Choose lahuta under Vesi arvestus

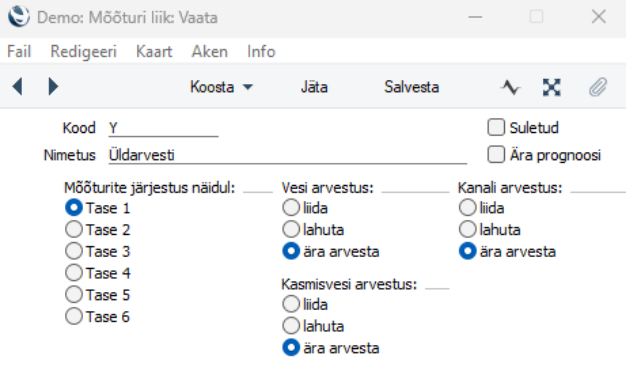[291, 229]
